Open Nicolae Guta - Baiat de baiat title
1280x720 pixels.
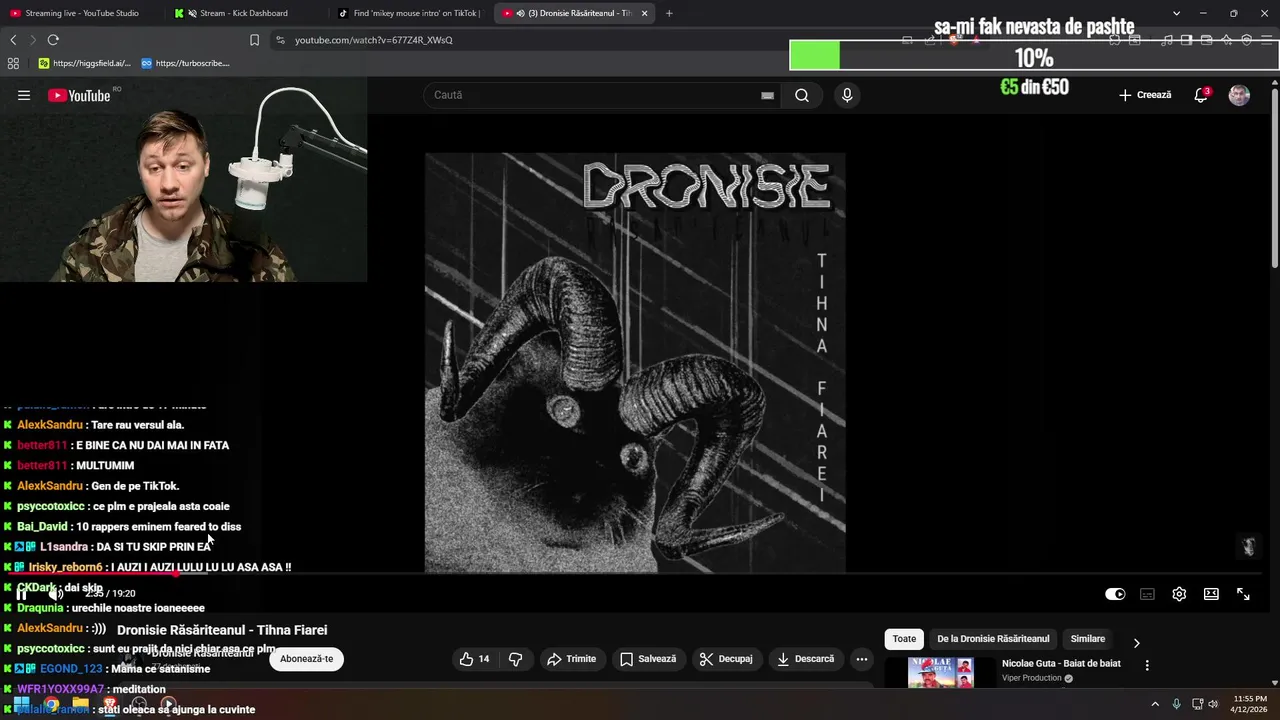[x=1061, y=664]
